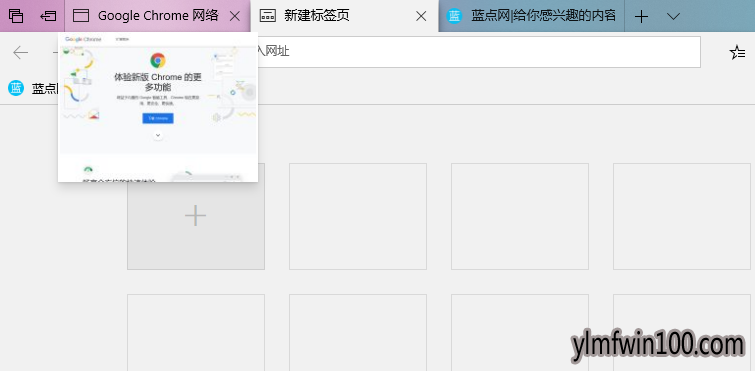Add a top site using plus tile

(195, 216)
